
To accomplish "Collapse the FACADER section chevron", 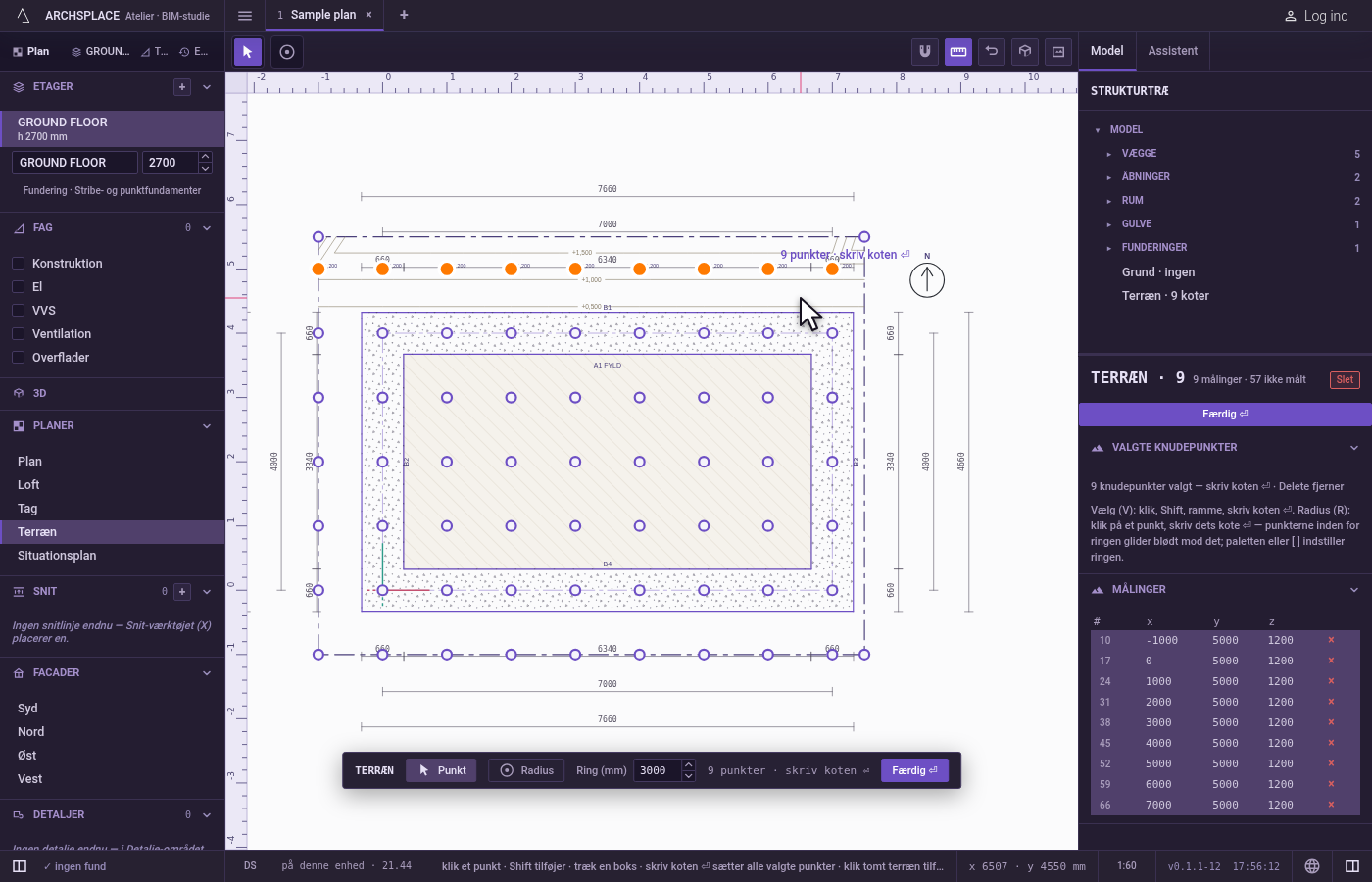I will (207, 673).
